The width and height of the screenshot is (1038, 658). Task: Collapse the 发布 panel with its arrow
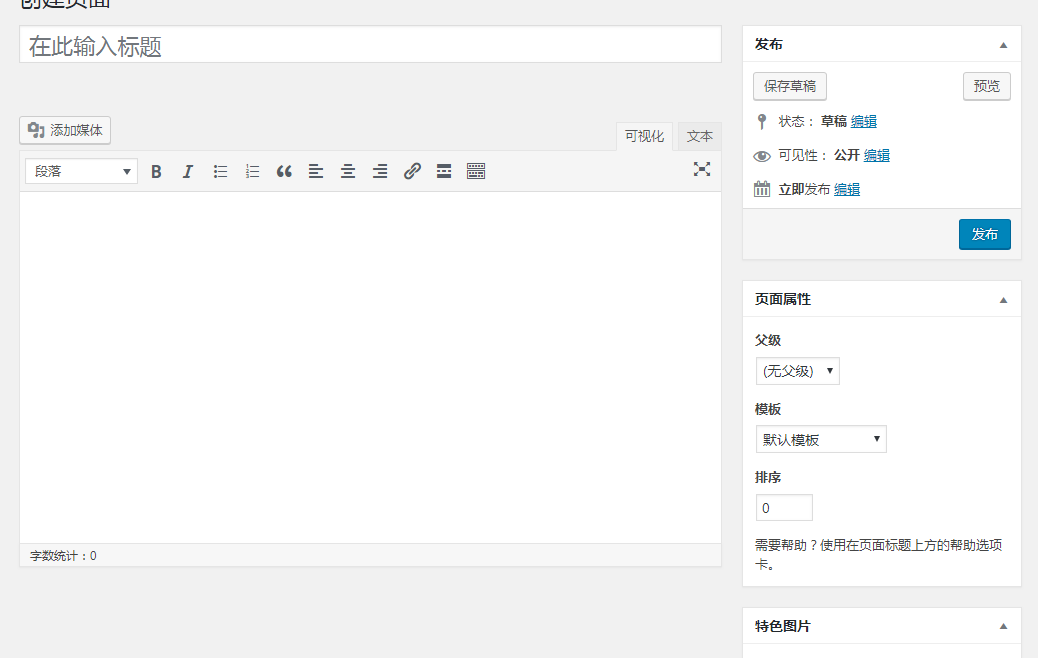tap(1003, 45)
